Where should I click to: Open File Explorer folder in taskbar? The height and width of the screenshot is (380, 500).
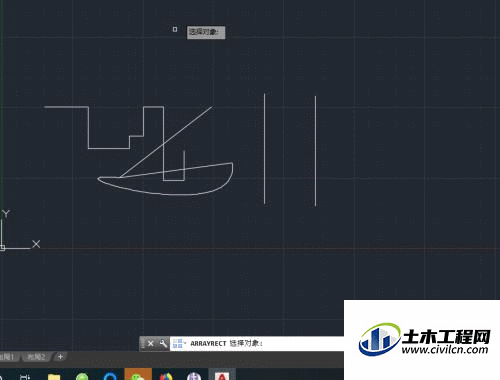tap(54, 377)
